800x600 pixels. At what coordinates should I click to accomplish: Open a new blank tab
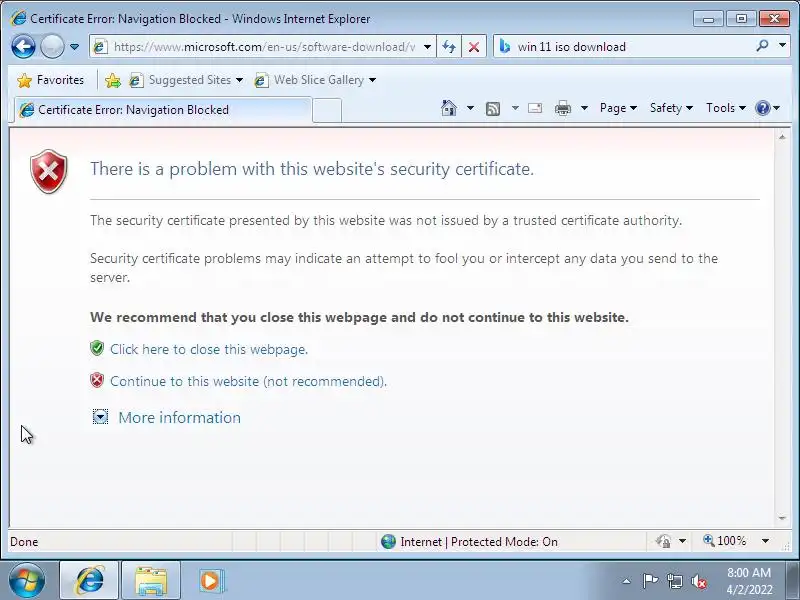click(x=327, y=110)
